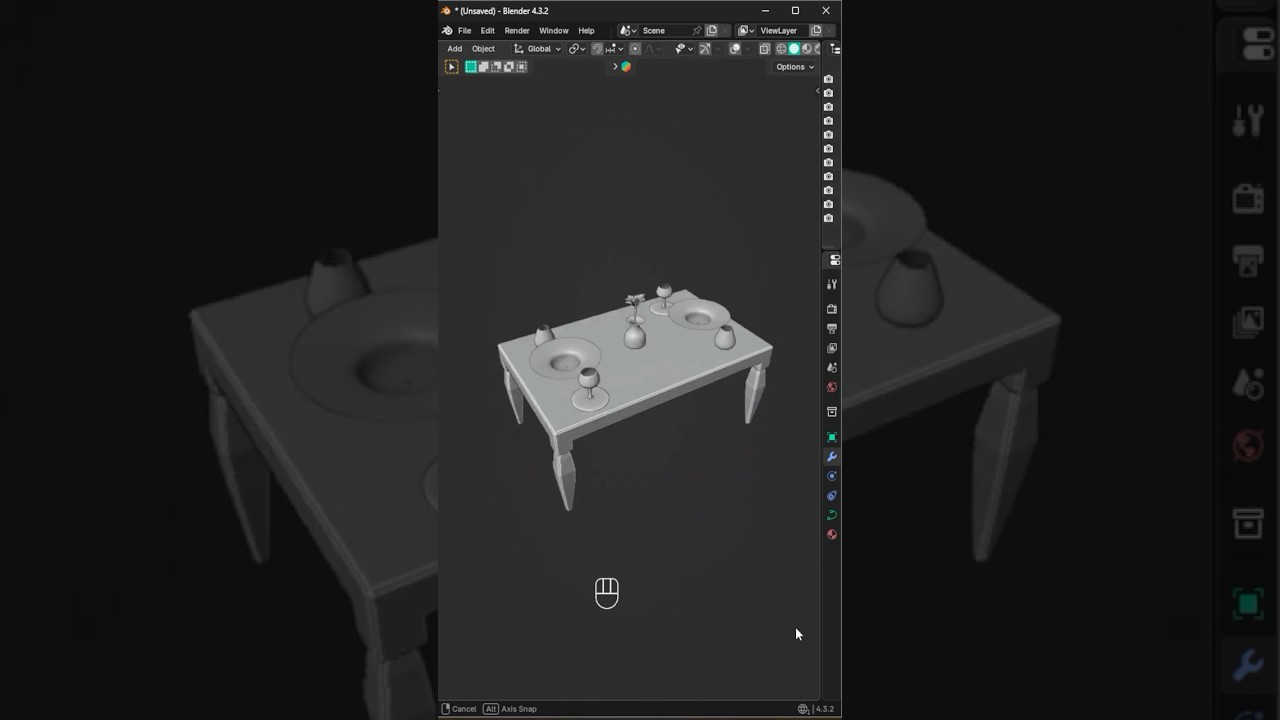Image resolution: width=1280 pixels, height=720 pixels.
Task: Click the add view layer icon
Action: coord(816,31)
